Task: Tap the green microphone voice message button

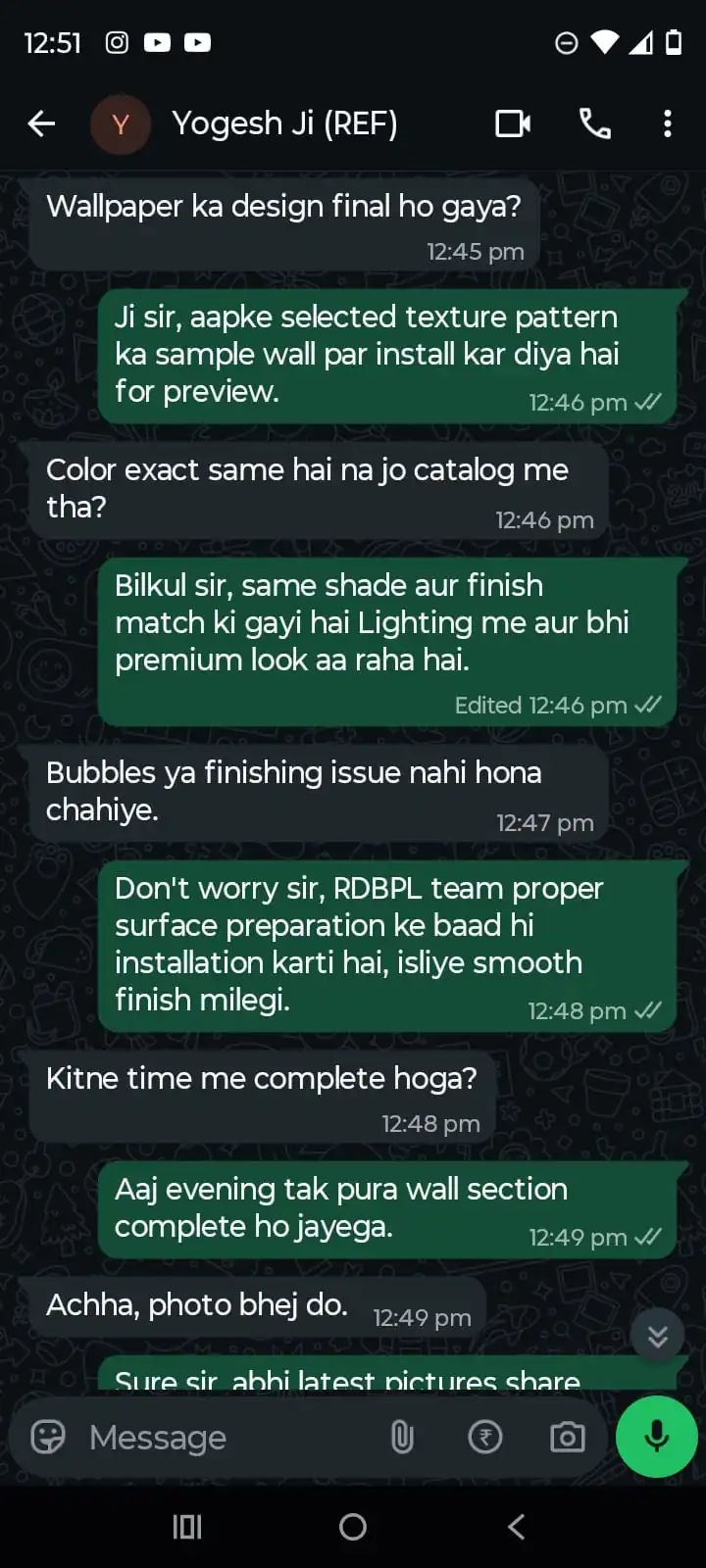Action: [x=657, y=1437]
